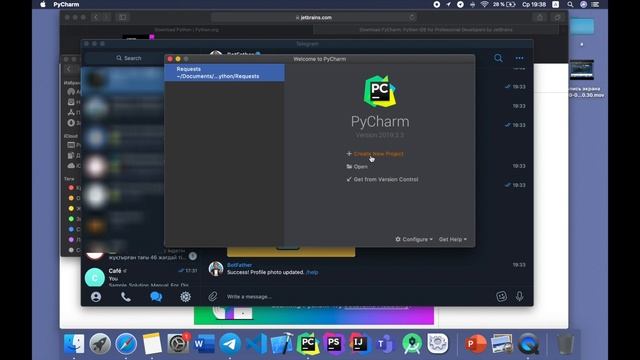Image resolution: width=640 pixels, height=360 pixels.
Task: Open Xcode from the Dock
Action: click(x=282, y=344)
